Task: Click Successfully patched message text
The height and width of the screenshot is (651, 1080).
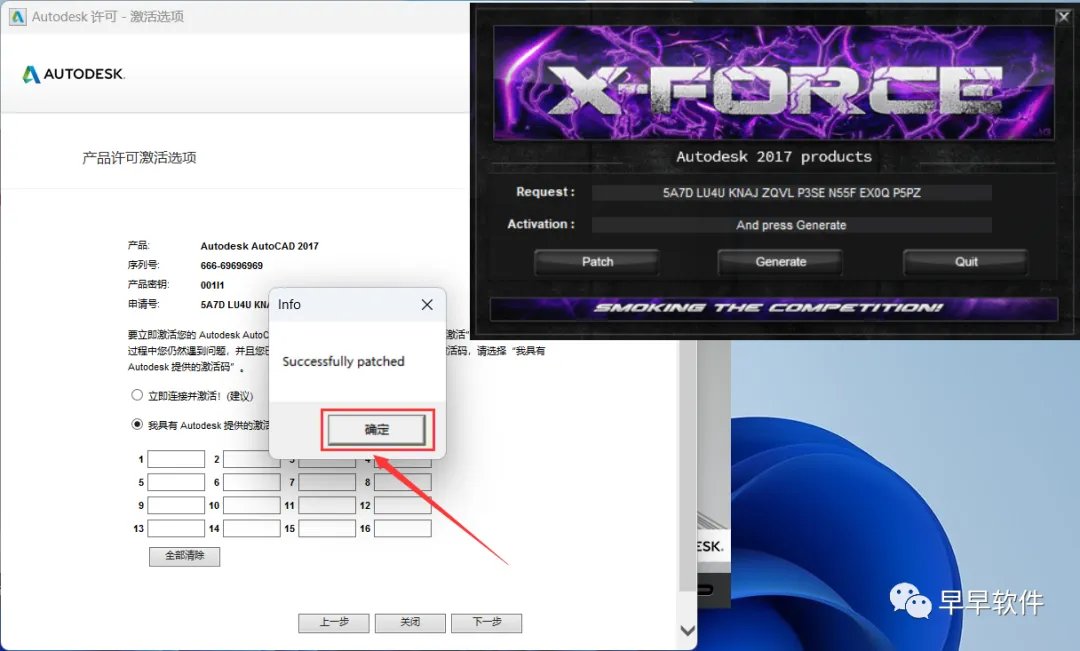Action: 343,362
